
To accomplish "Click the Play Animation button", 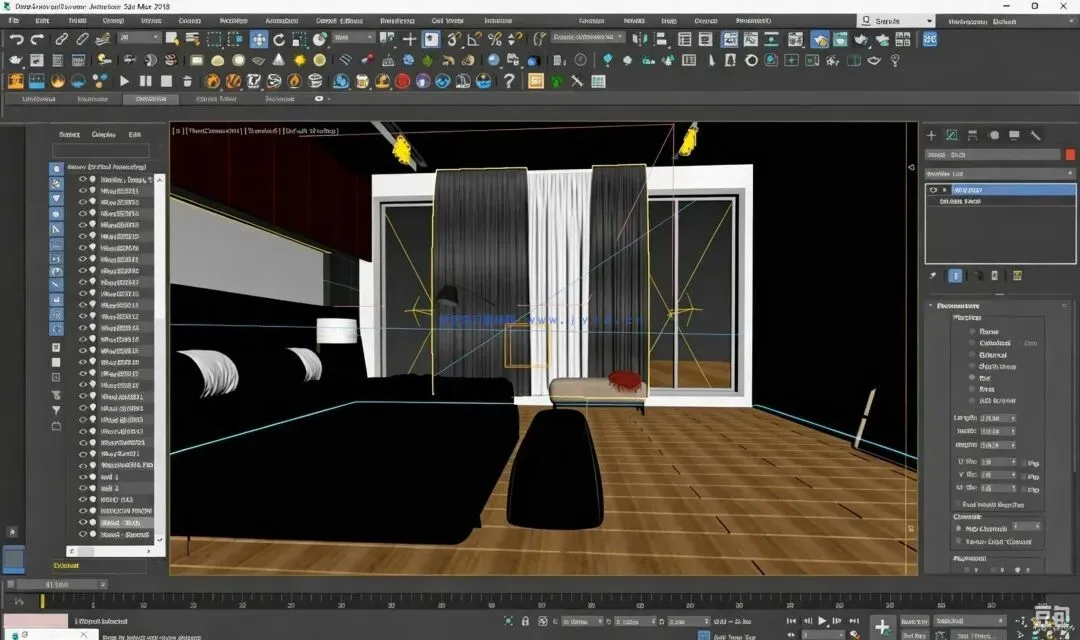I will pyautogui.click(x=822, y=621).
